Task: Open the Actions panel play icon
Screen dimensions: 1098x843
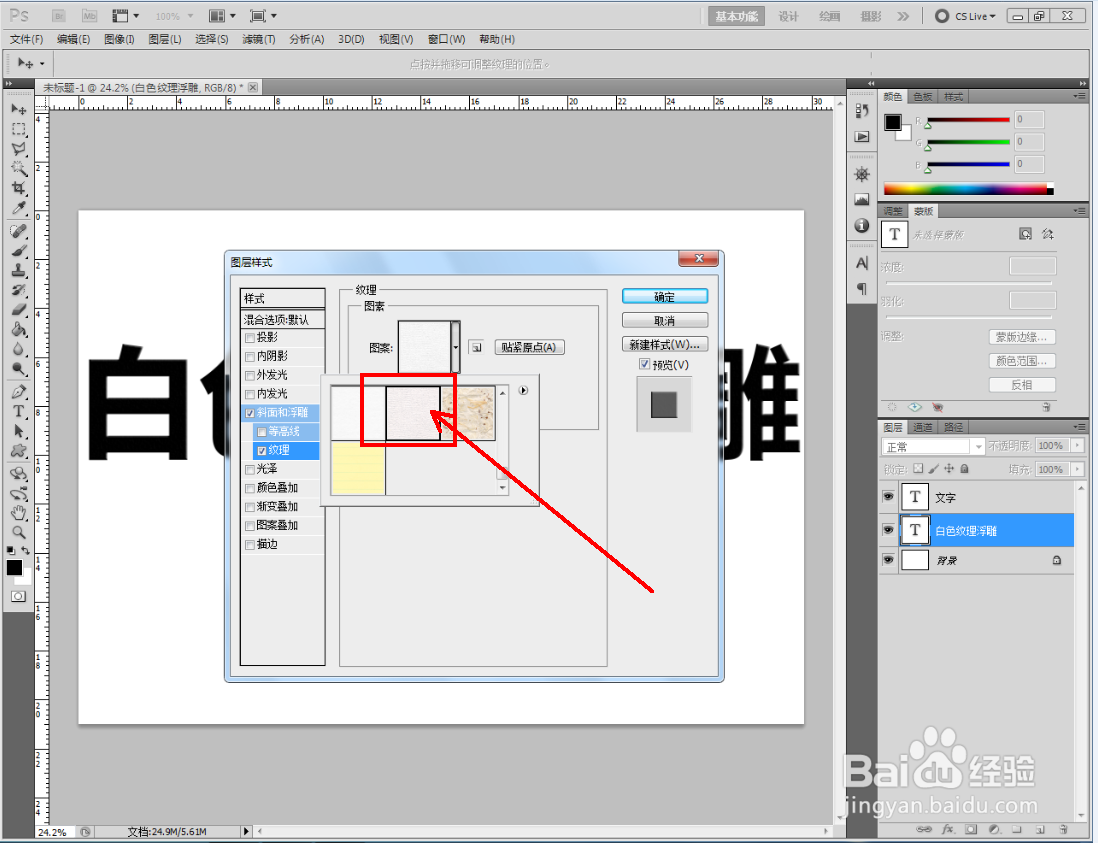Action: (x=862, y=137)
